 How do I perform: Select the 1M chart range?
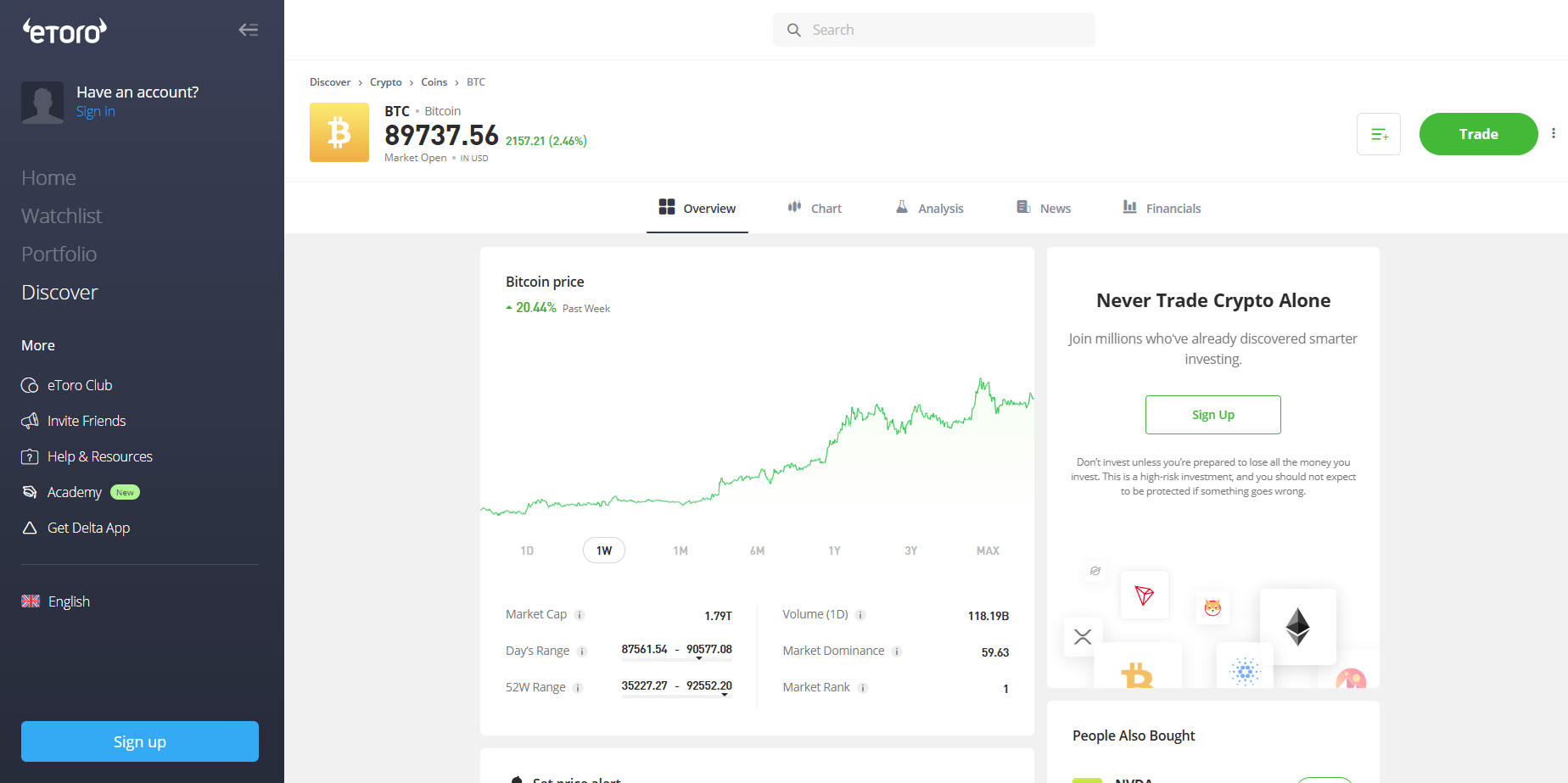click(x=680, y=551)
